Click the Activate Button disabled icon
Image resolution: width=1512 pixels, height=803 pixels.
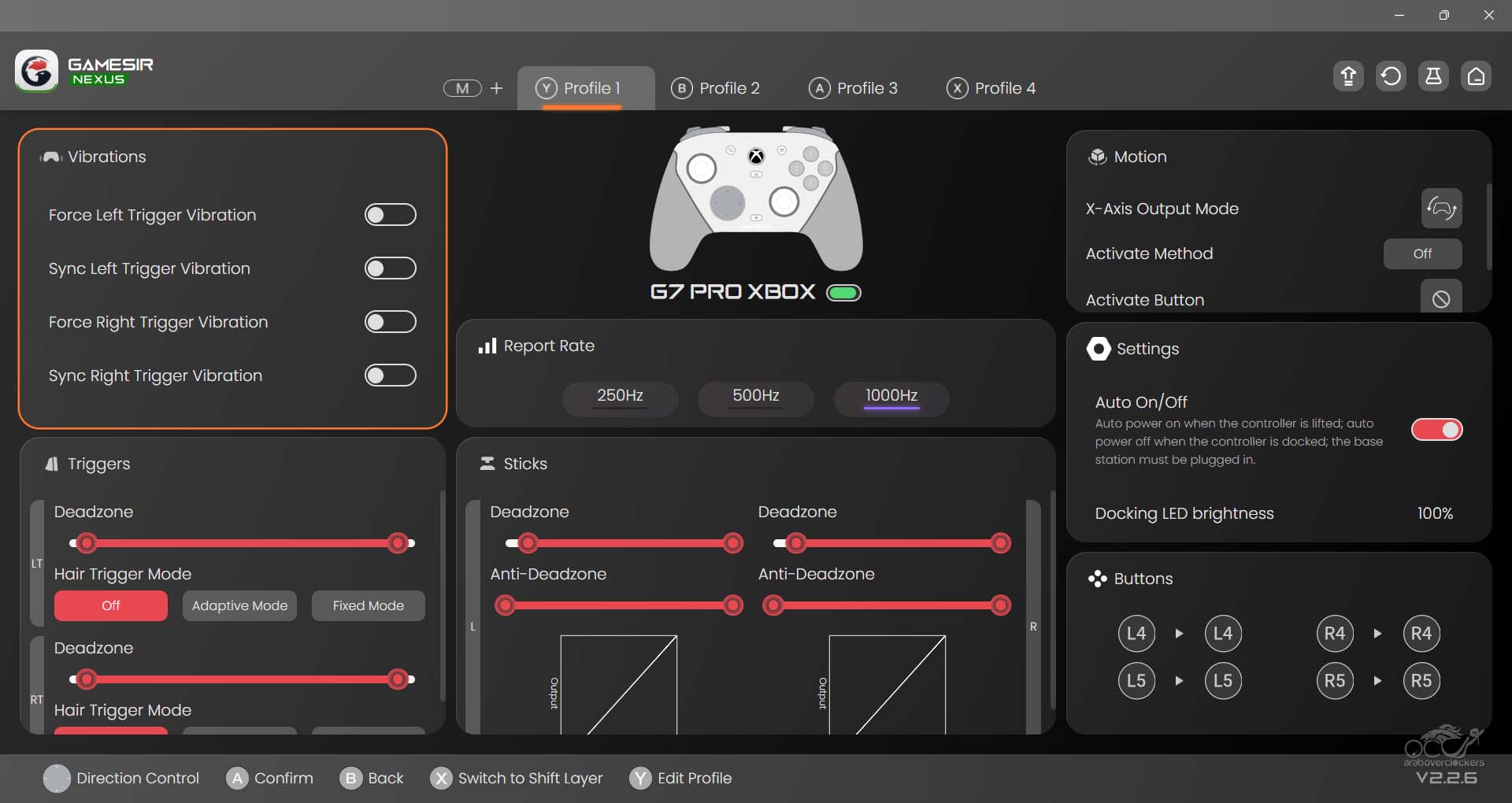point(1441,298)
